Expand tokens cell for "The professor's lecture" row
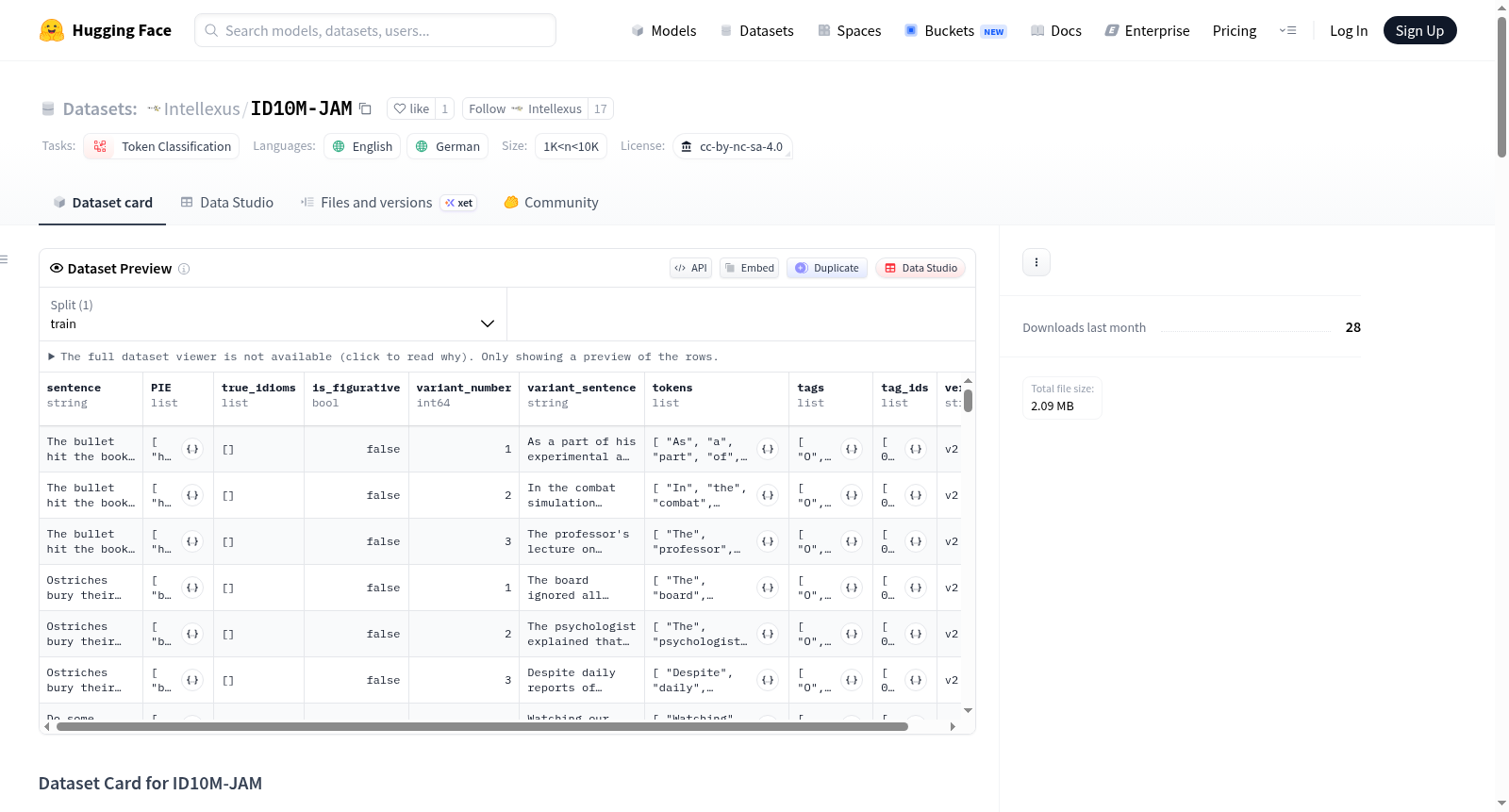This screenshot has width=1509, height=812. pyautogui.click(x=768, y=541)
